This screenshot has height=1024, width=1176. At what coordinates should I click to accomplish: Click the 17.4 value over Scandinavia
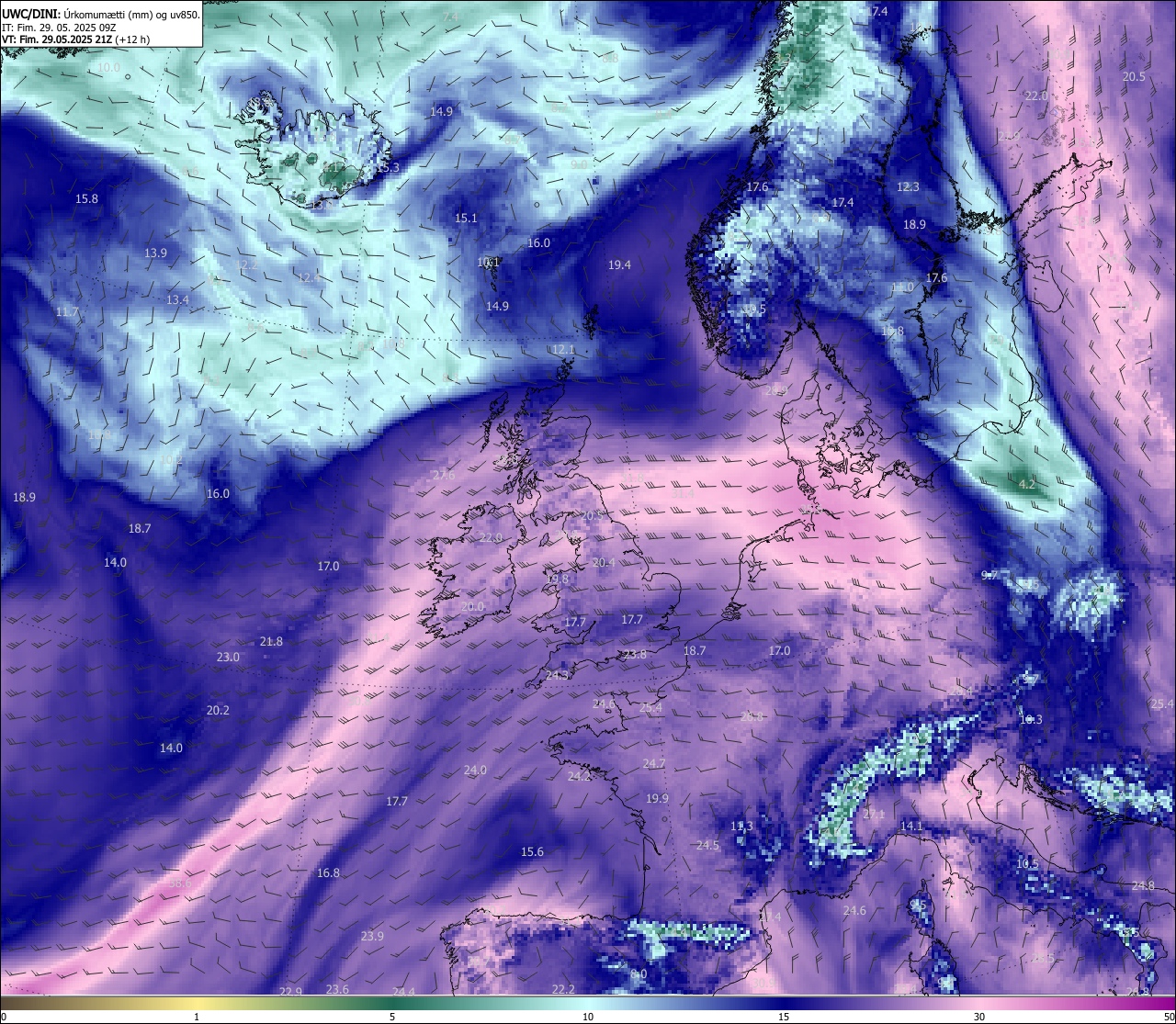(842, 202)
